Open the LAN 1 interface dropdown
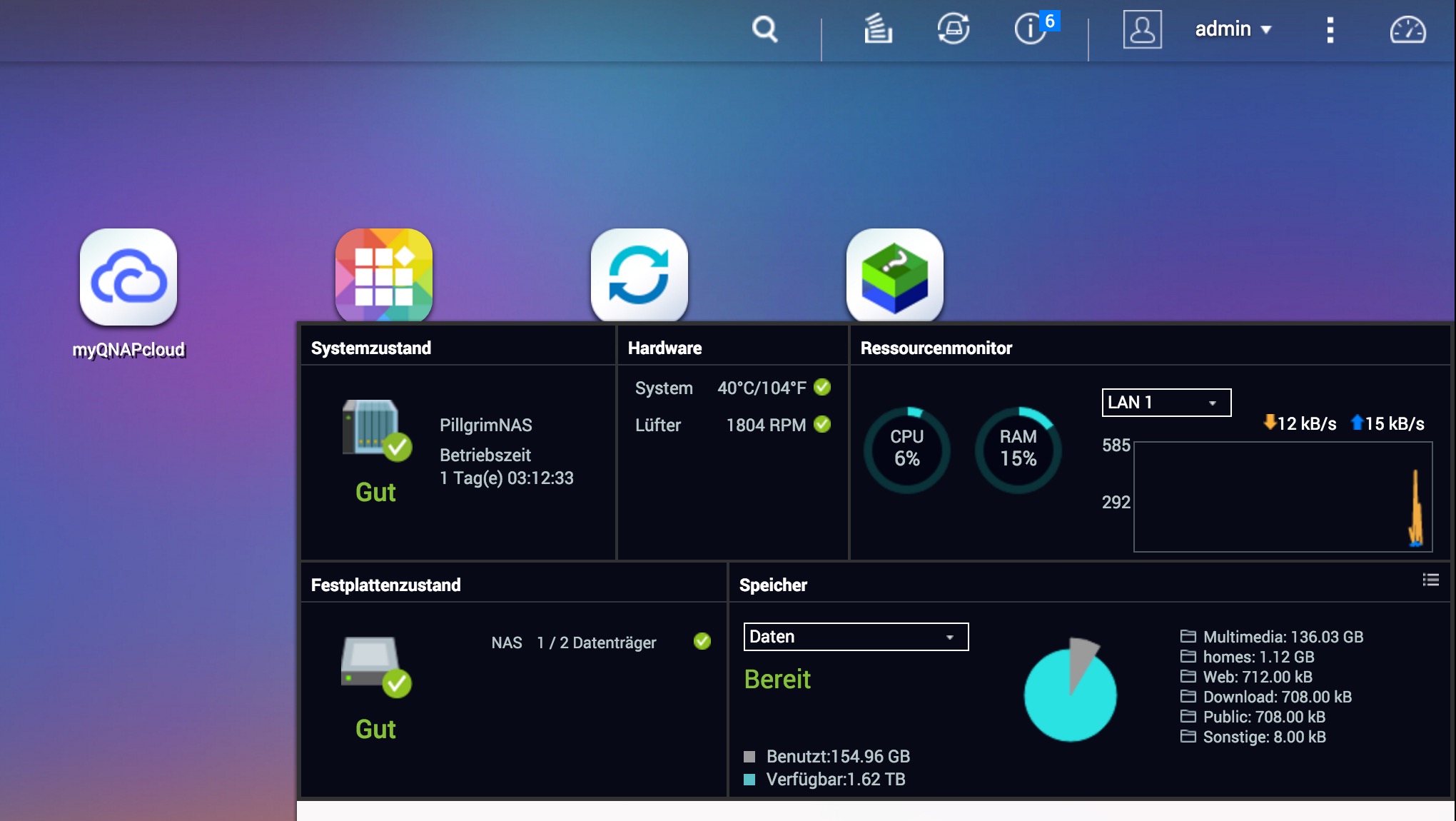 1166,403
